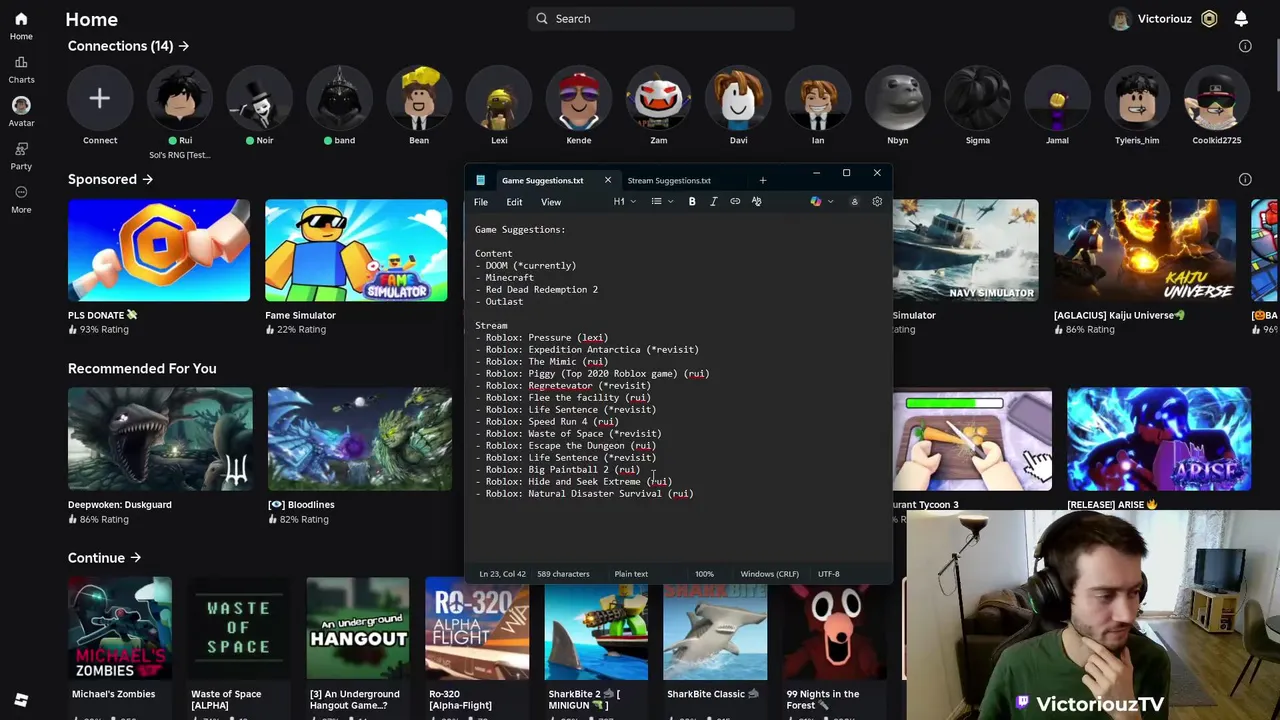The width and height of the screenshot is (1280, 720).
Task: Open PLS DONATE game thumbnail
Action: click(x=159, y=250)
